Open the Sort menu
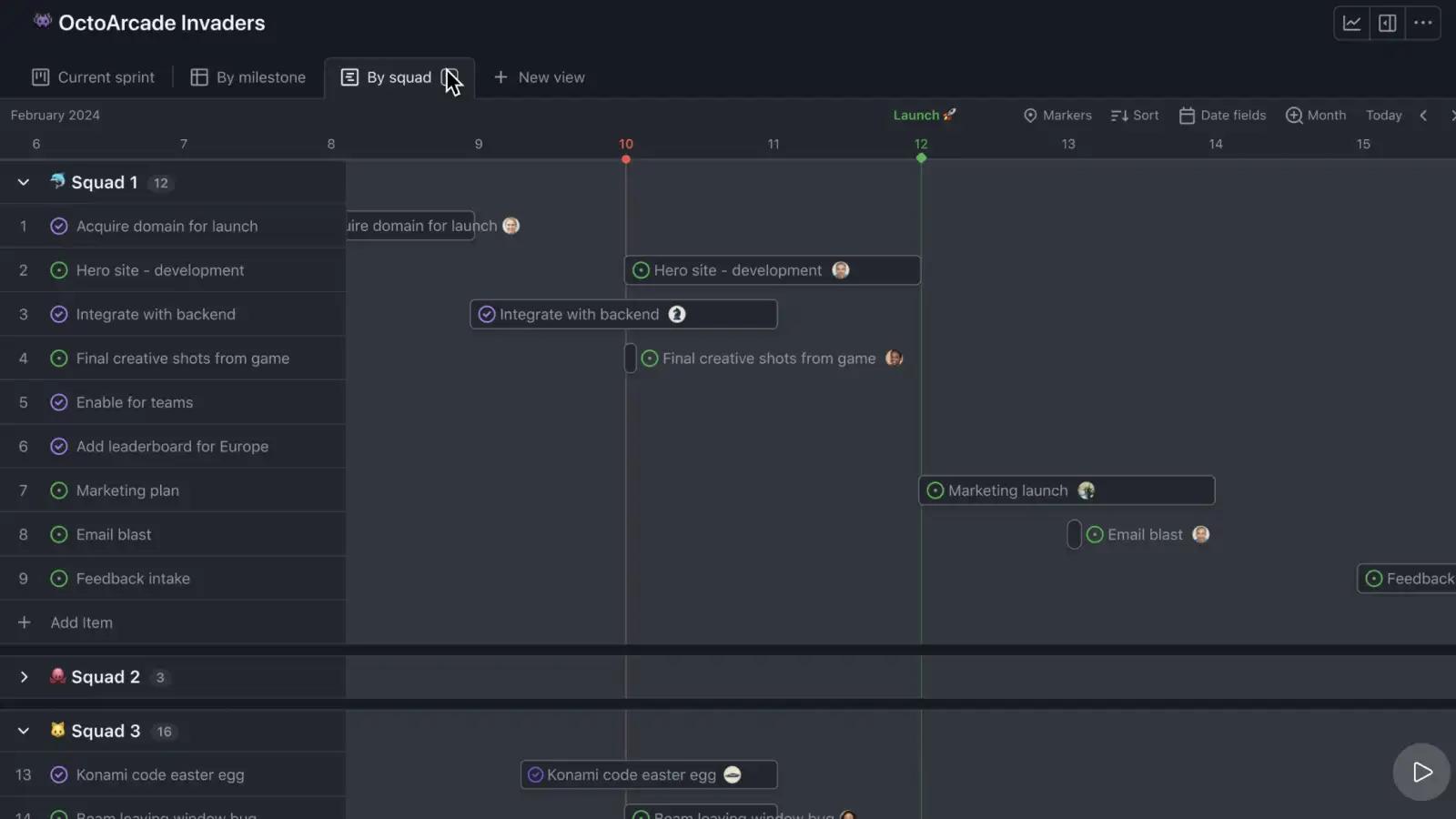Screen dimensions: 1456x819 tap(1135, 116)
